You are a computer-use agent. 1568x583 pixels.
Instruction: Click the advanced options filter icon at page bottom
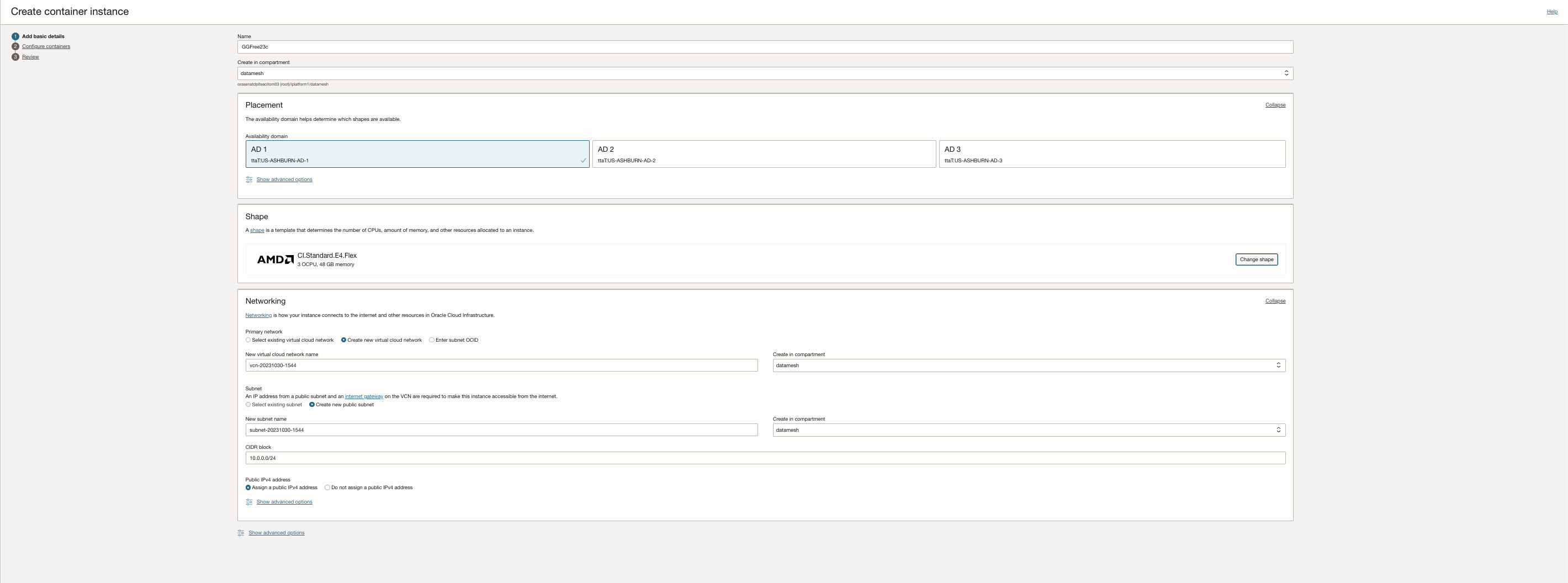(x=240, y=533)
